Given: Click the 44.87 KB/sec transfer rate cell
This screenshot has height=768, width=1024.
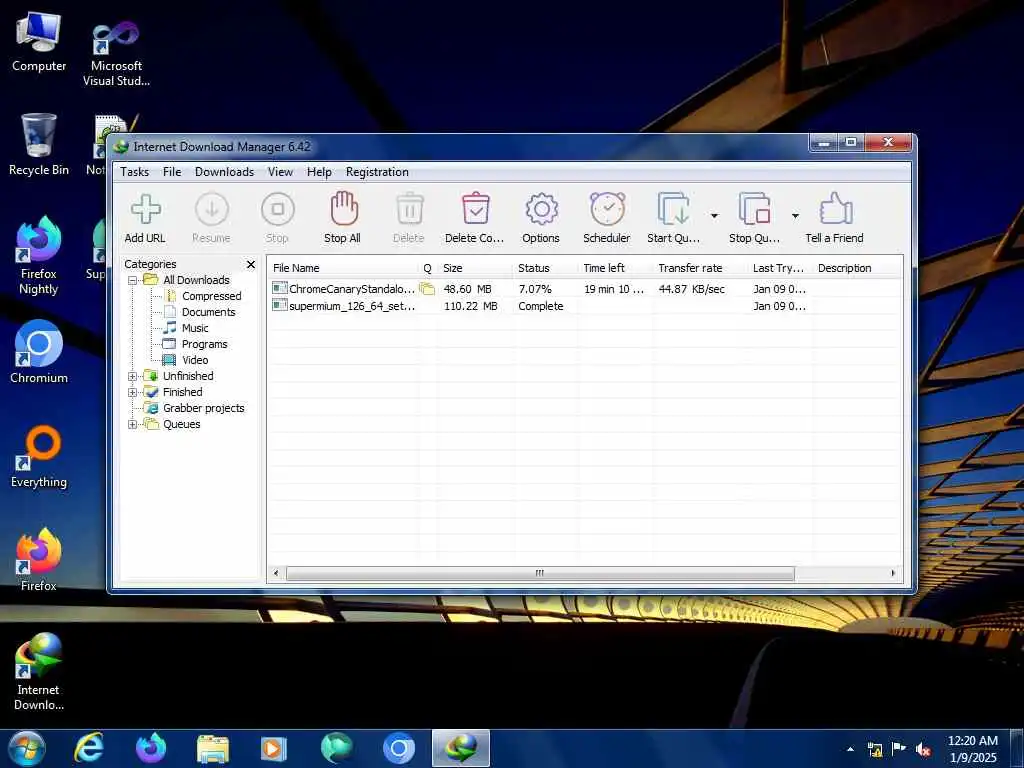Looking at the screenshot, I should (x=692, y=289).
